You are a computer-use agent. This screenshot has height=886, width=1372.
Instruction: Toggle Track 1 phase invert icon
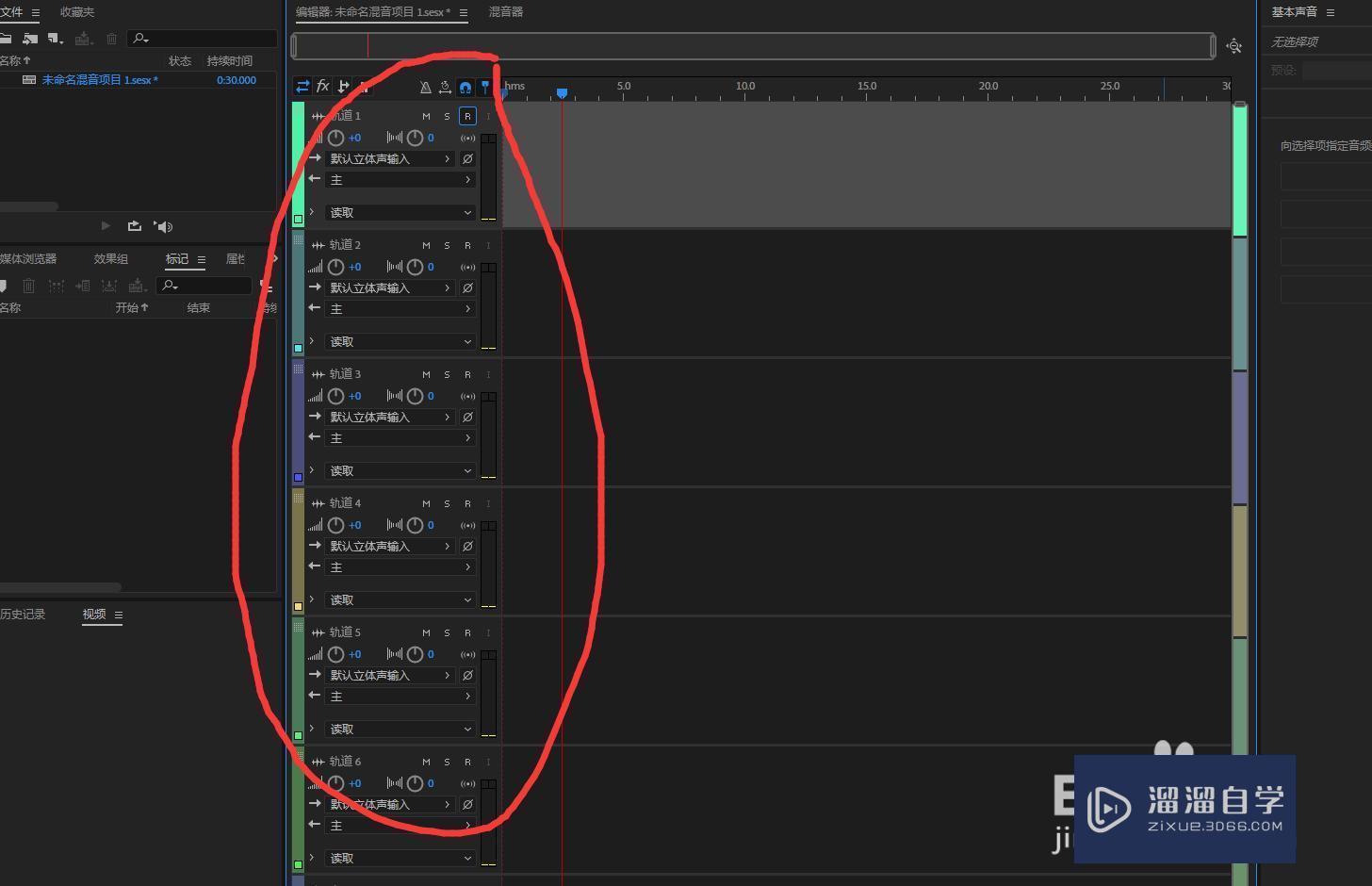(x=467, y=159)
